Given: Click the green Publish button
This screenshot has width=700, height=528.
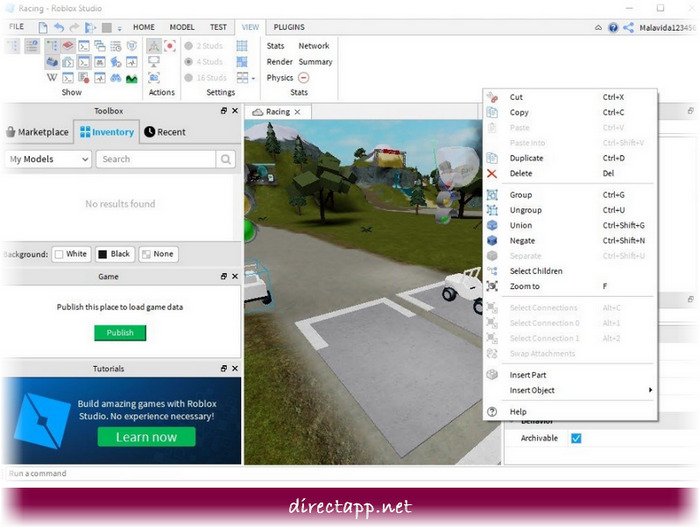Looking at the screenshot, I should pyautogui.click(x=120, y=333).
